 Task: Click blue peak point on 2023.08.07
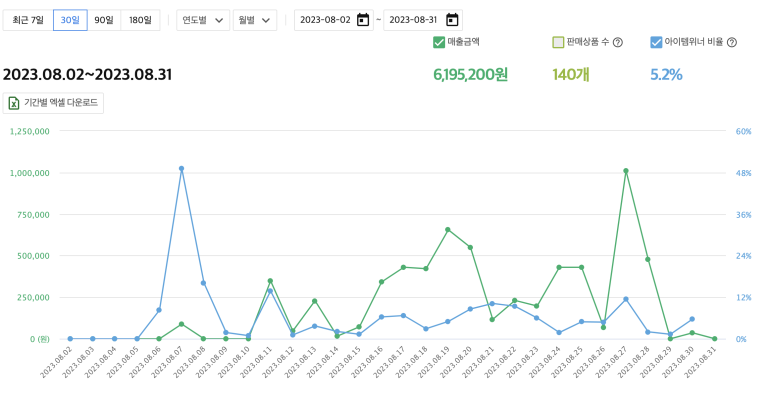pos(181,169)
